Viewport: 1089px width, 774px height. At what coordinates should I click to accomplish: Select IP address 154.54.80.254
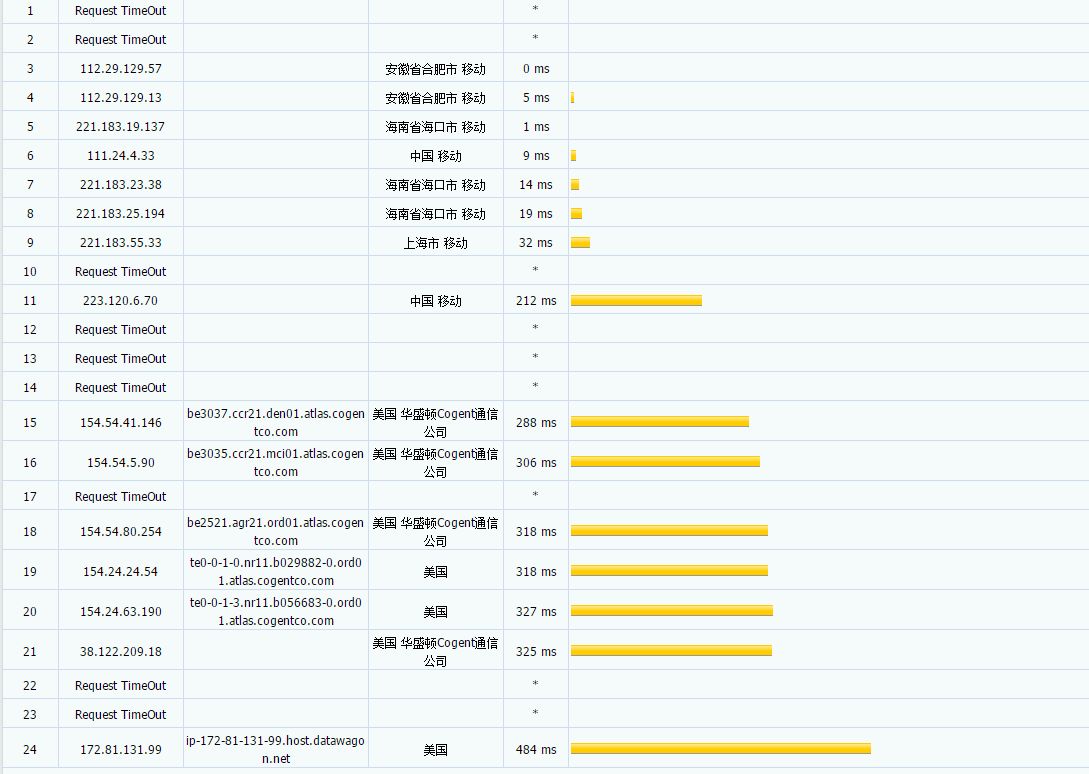121,532
